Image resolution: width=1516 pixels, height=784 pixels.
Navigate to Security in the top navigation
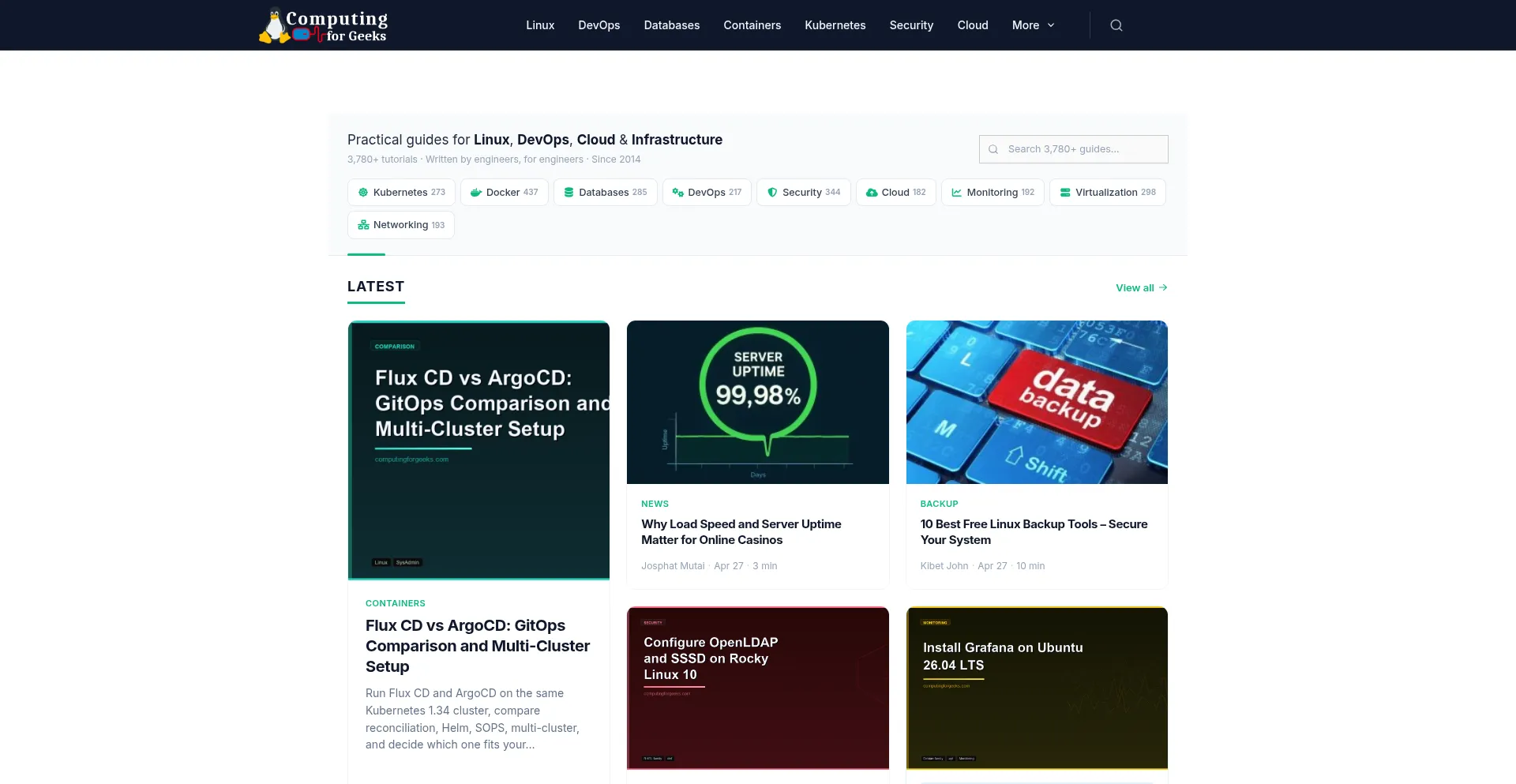pyautogui.click(x=911, y=25)
